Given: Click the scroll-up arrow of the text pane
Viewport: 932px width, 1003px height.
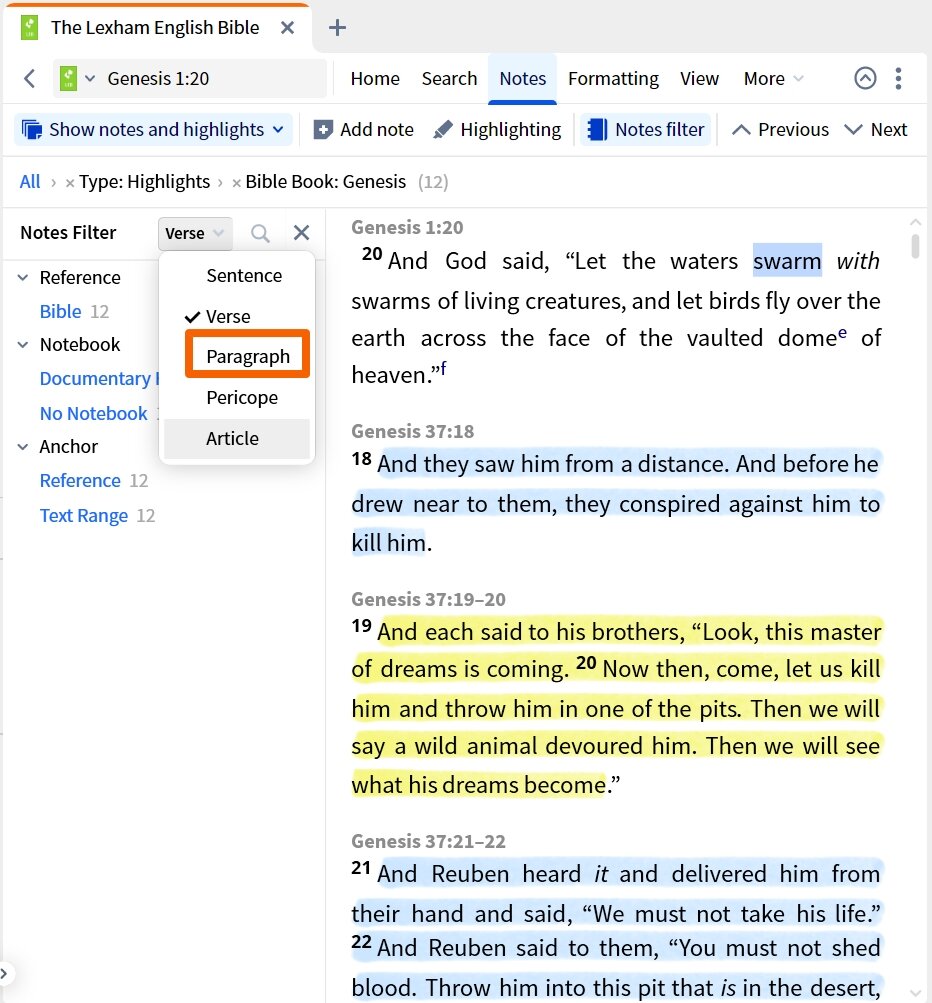Looking at the screenshot, I should click(915, 222).
